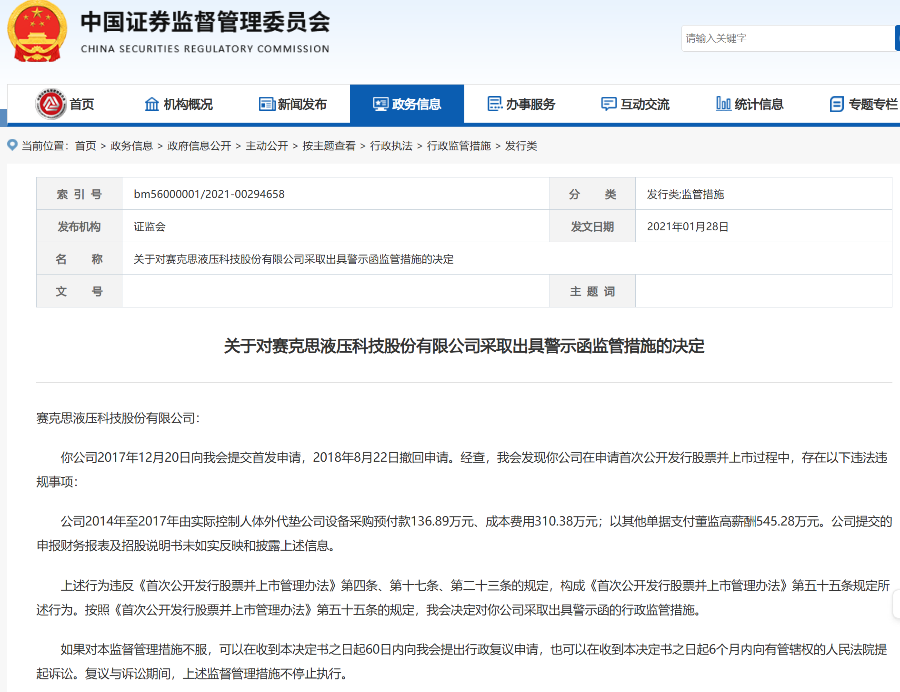
Task: Click the document icon on 办事服务
Action: pos(493,103)
